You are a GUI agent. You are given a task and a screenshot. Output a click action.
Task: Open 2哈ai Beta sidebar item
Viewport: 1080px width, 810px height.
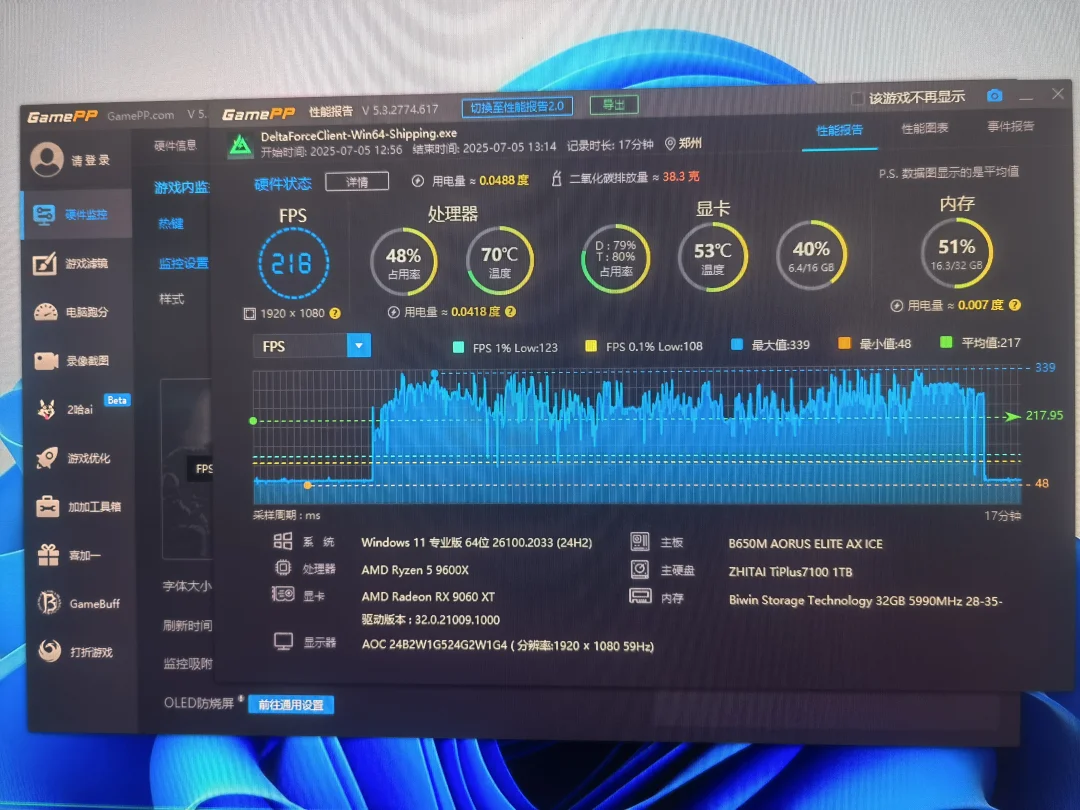click(x=81, y=408)
